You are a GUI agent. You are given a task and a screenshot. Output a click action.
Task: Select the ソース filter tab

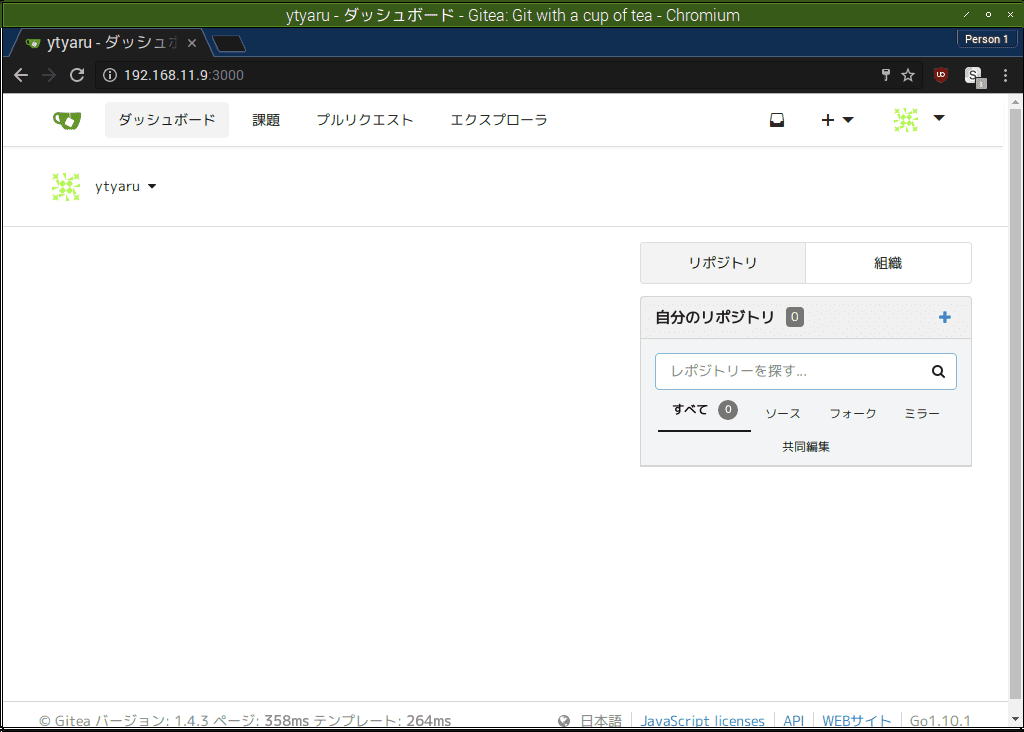click(x=783, y=412)
